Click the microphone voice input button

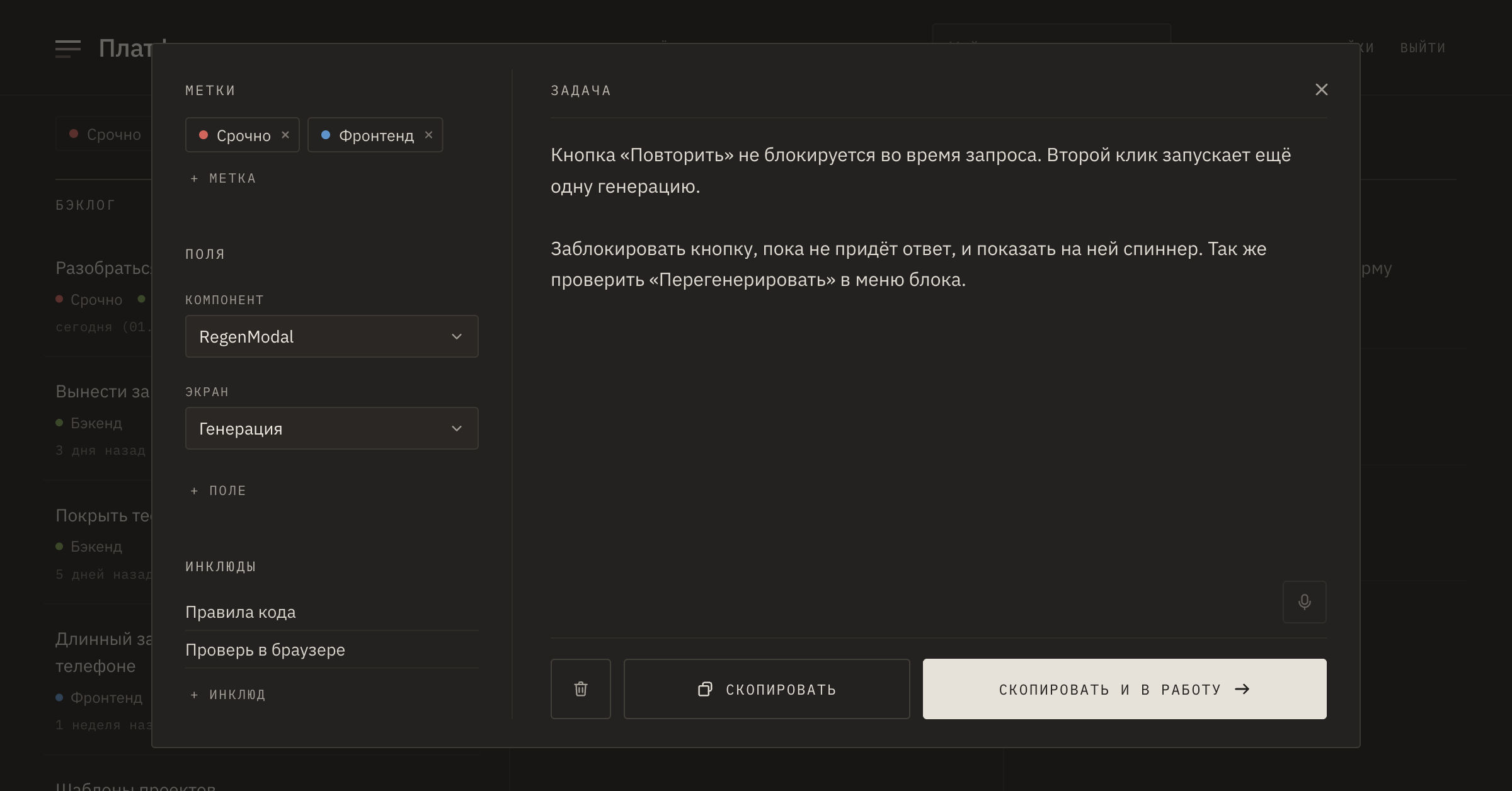point(1305,602)
